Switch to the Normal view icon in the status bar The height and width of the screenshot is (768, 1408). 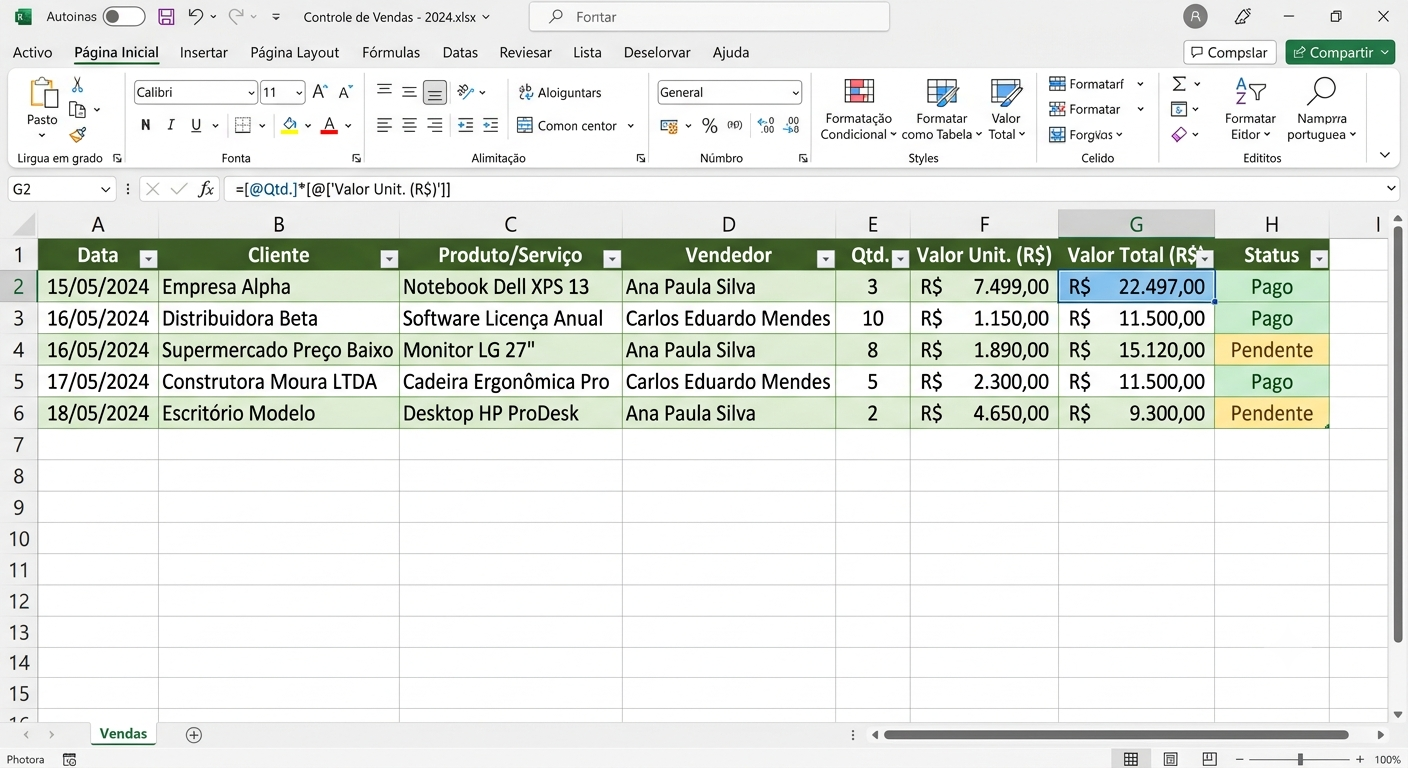click(x=1131, y=760)
